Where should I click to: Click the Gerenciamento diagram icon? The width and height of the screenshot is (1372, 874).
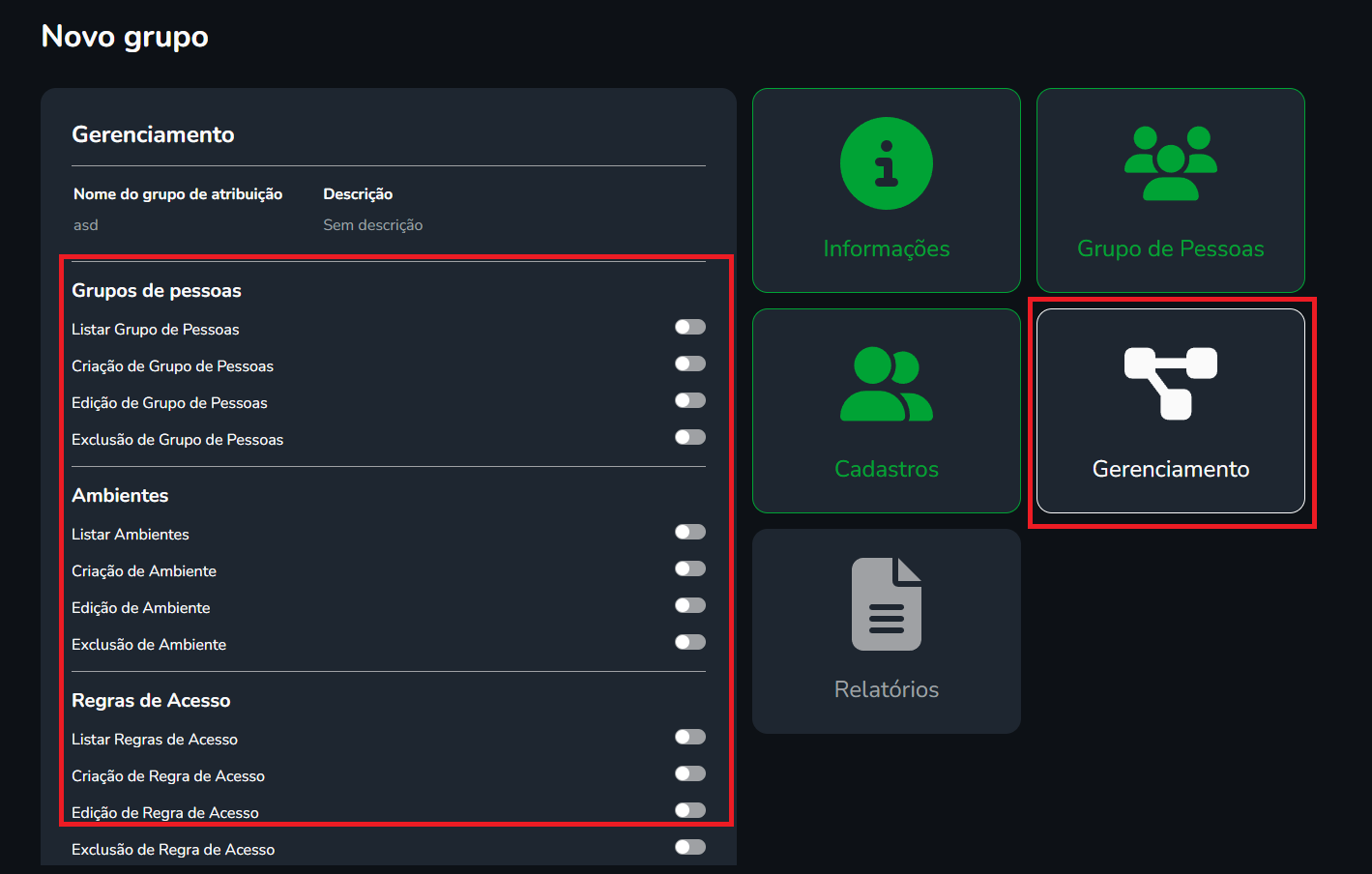[x=1170, y=384]
